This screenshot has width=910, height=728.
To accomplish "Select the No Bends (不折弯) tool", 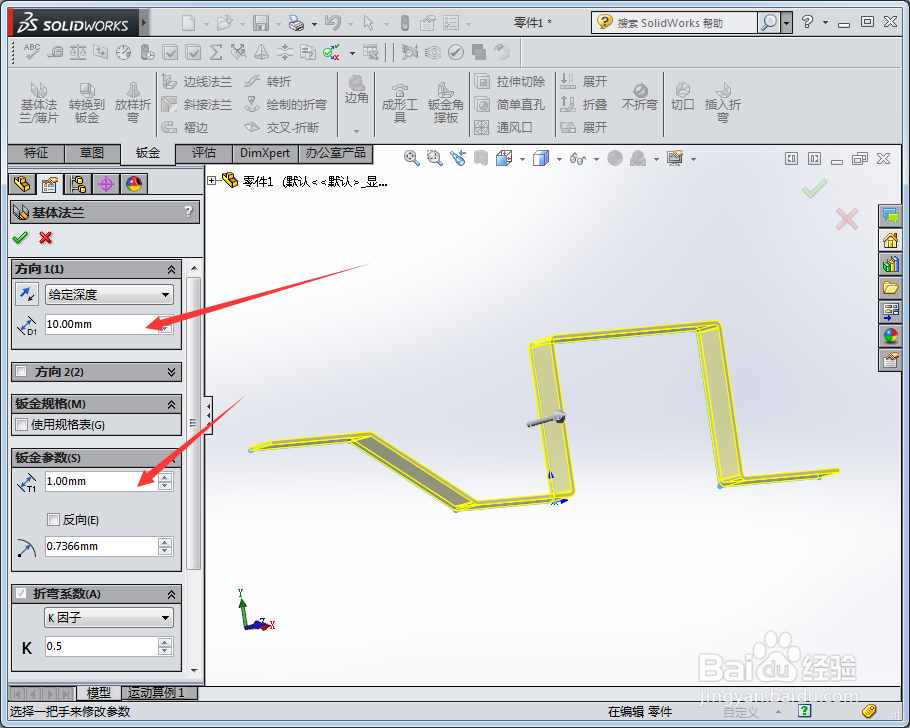I will tap(640, 96).
